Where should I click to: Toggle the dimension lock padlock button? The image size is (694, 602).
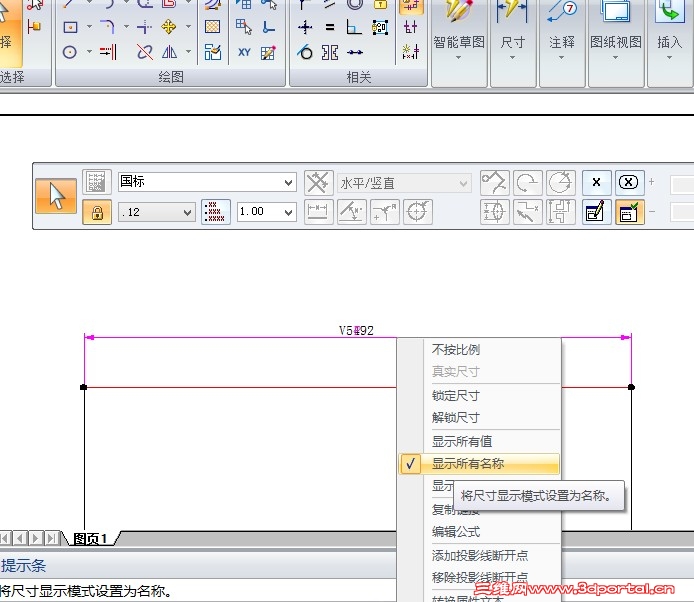click(97, 212)
